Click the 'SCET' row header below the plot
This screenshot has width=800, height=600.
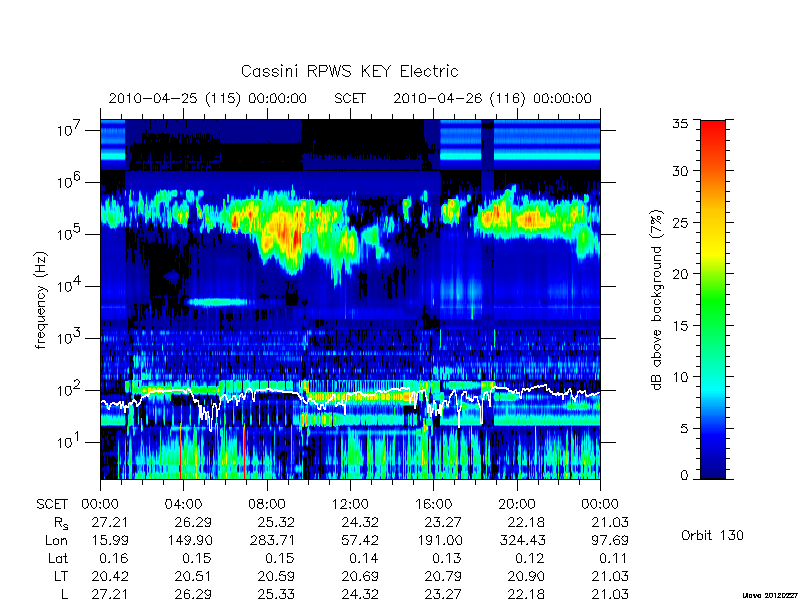52,504
